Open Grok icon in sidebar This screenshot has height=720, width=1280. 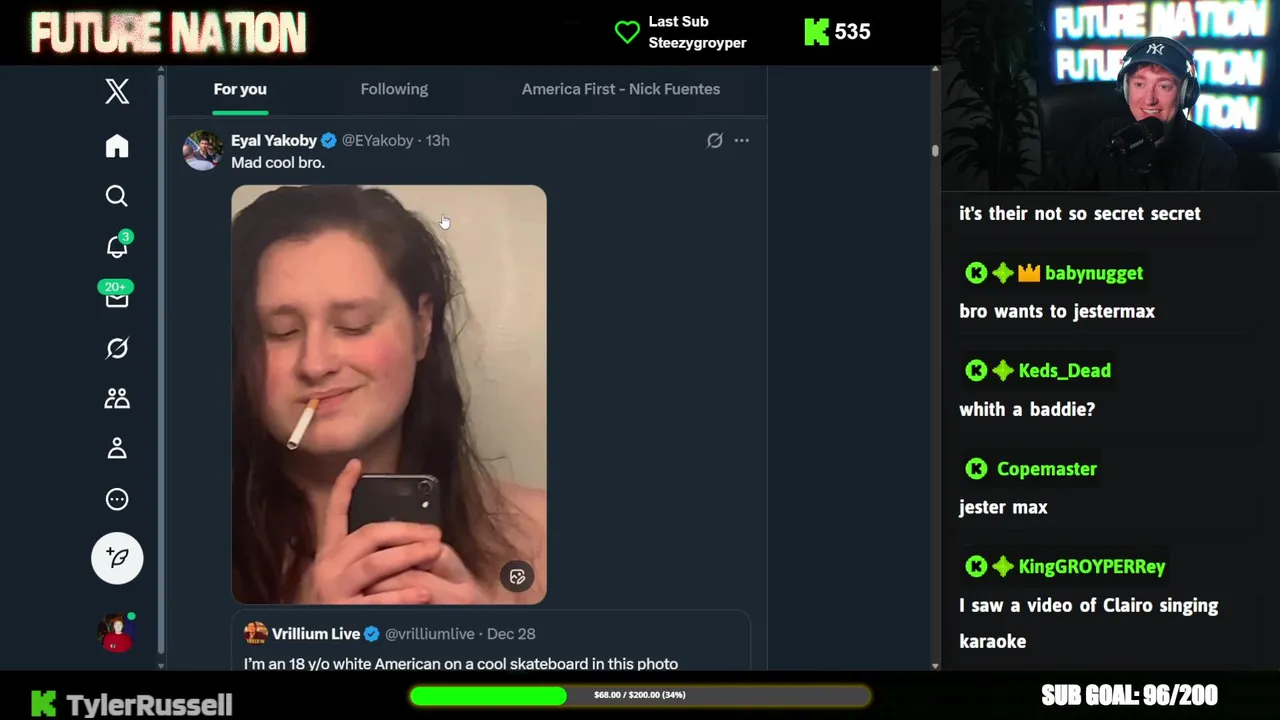click(x=117, y=348)
